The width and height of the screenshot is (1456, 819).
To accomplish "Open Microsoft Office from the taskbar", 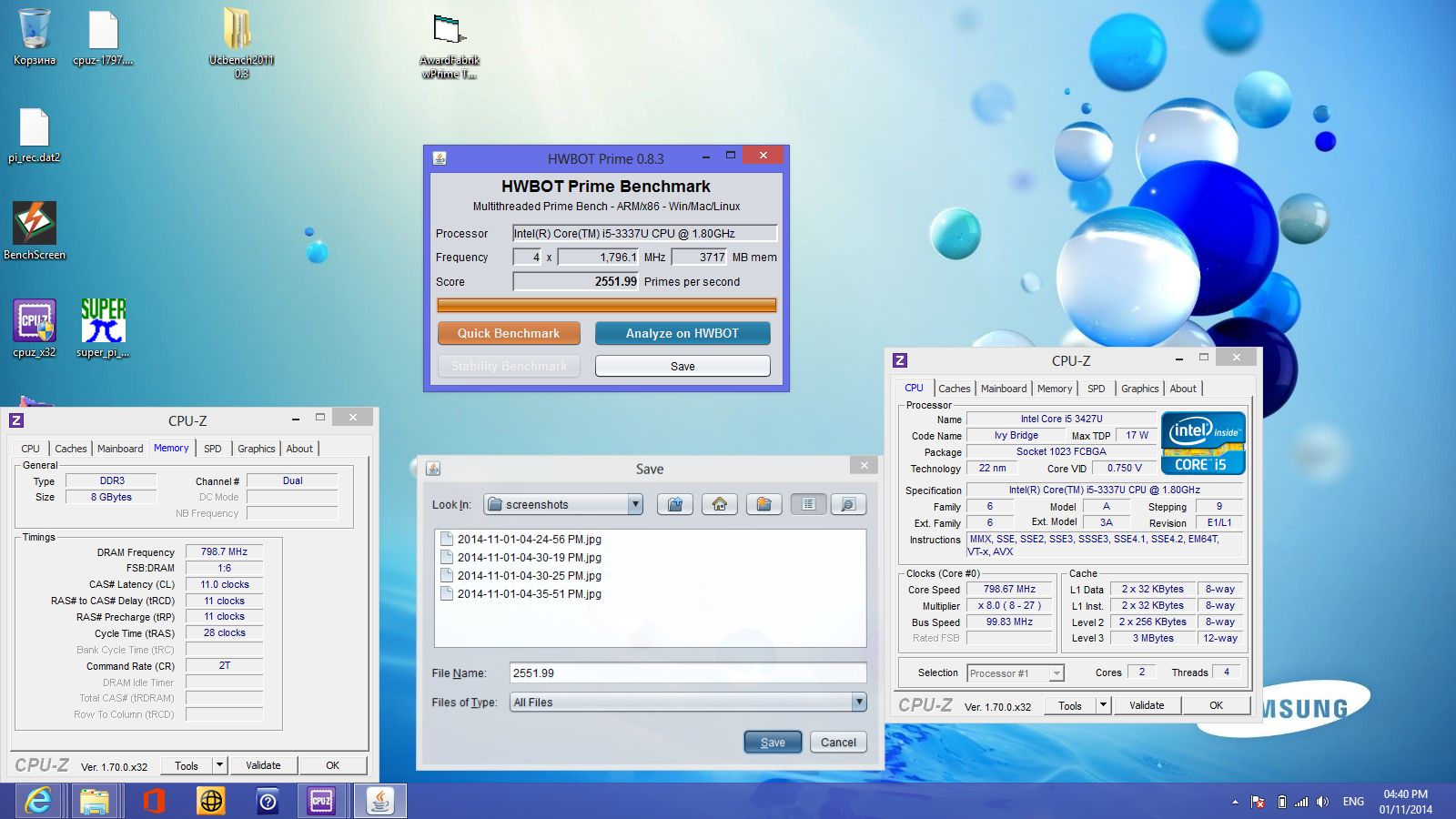I will (153, 801).
